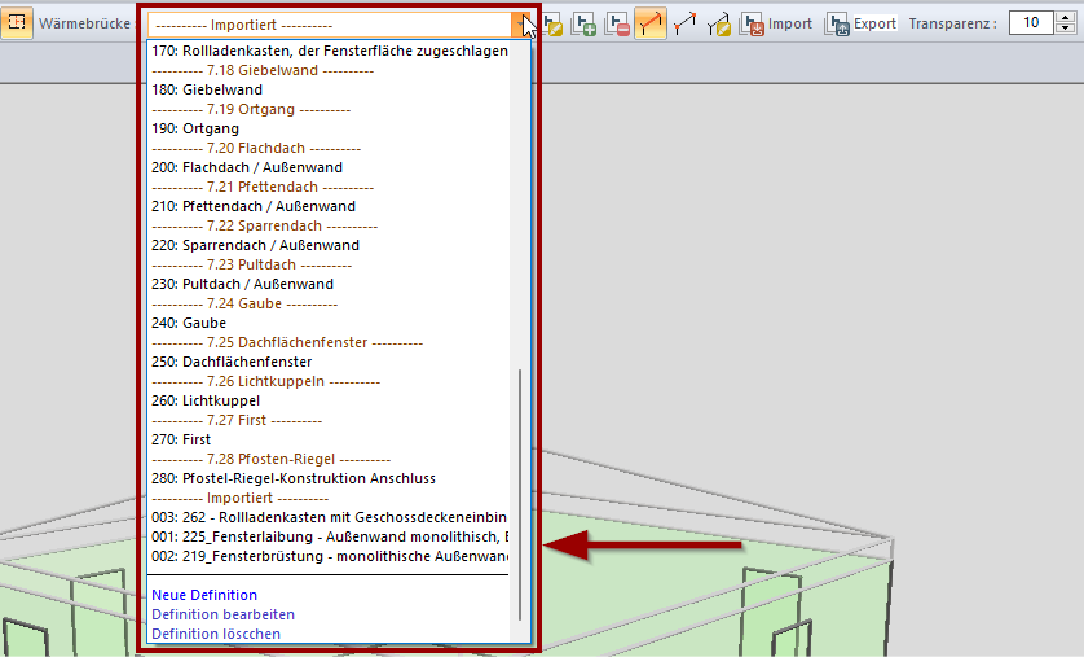Select the thermal bridge point edit tool

coord(685,24)
